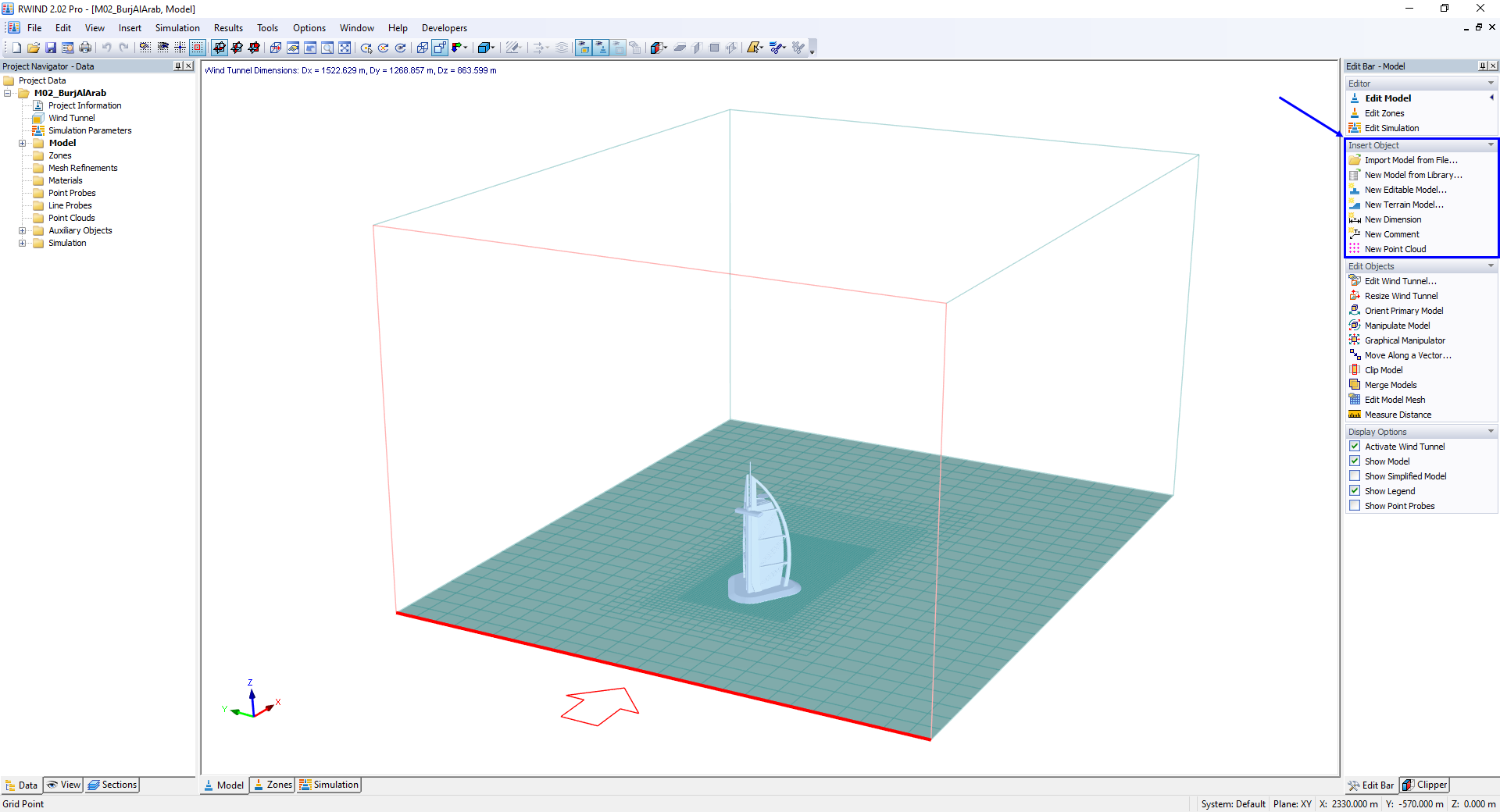Click the Orient Primary Model icon
This screenshot has width=1500, height=812.
(1355, 311)
